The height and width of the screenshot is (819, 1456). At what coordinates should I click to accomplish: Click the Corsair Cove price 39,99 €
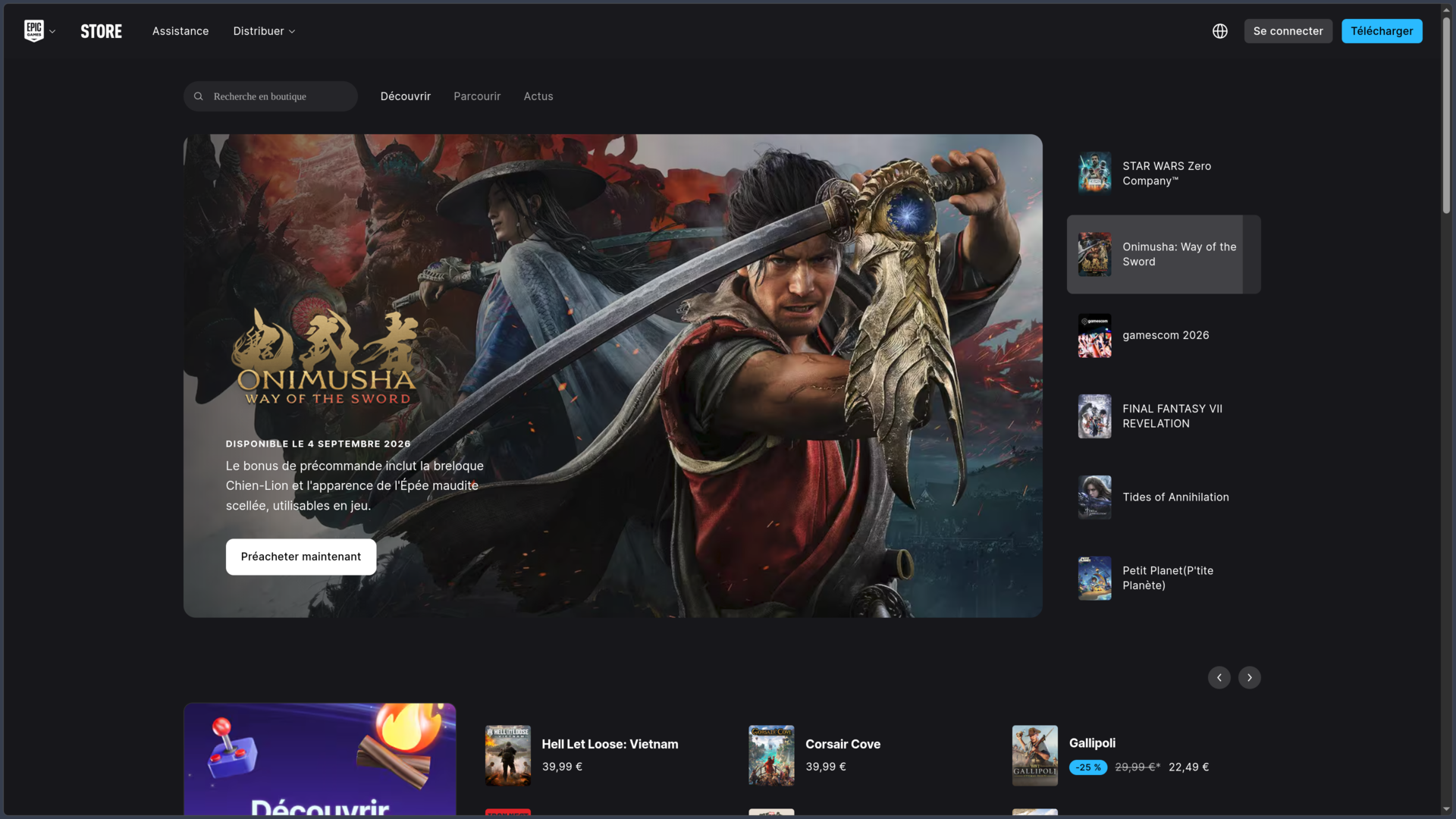(x=825, y=767)
